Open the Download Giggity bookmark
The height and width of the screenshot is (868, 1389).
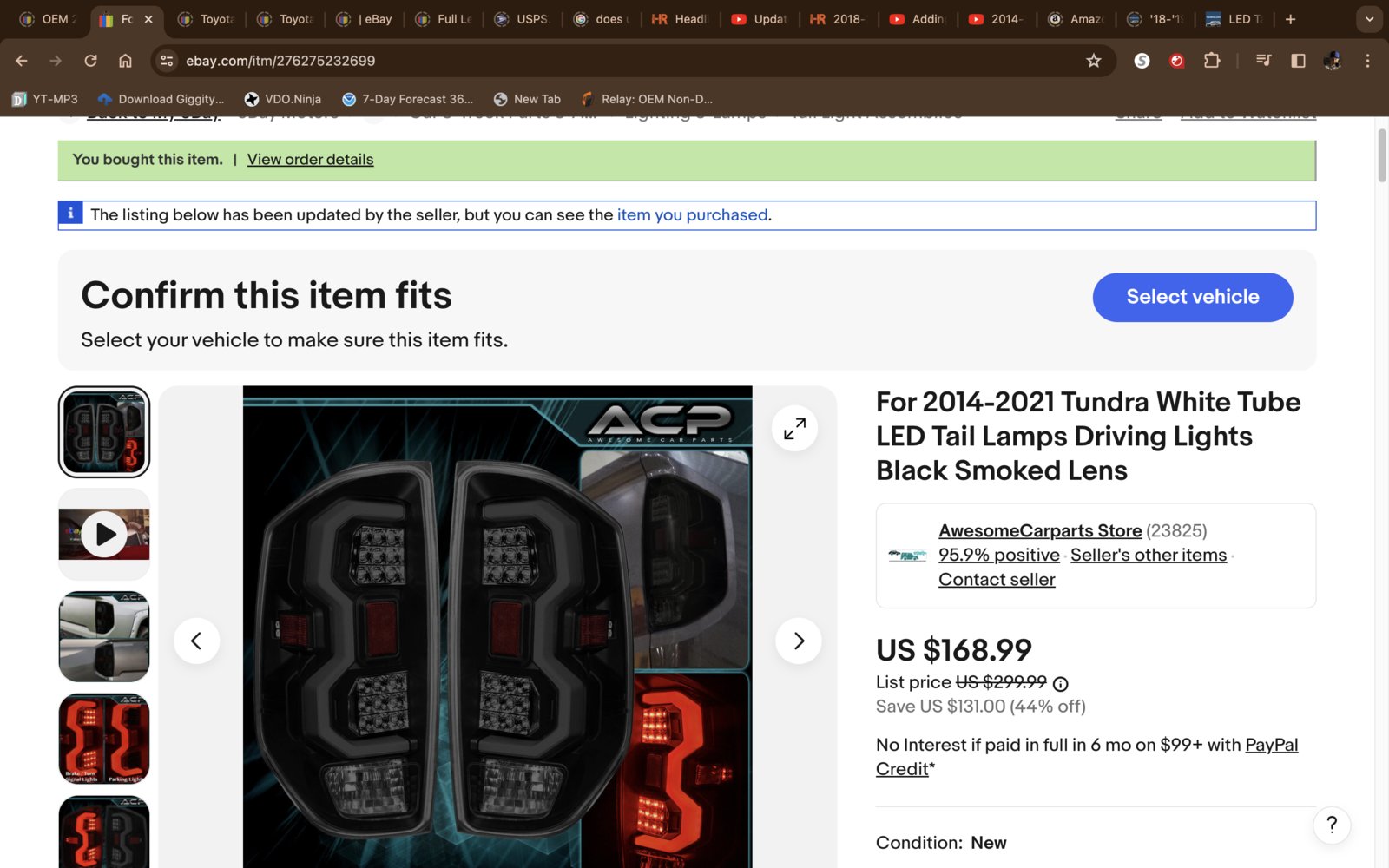pos(161,99)
